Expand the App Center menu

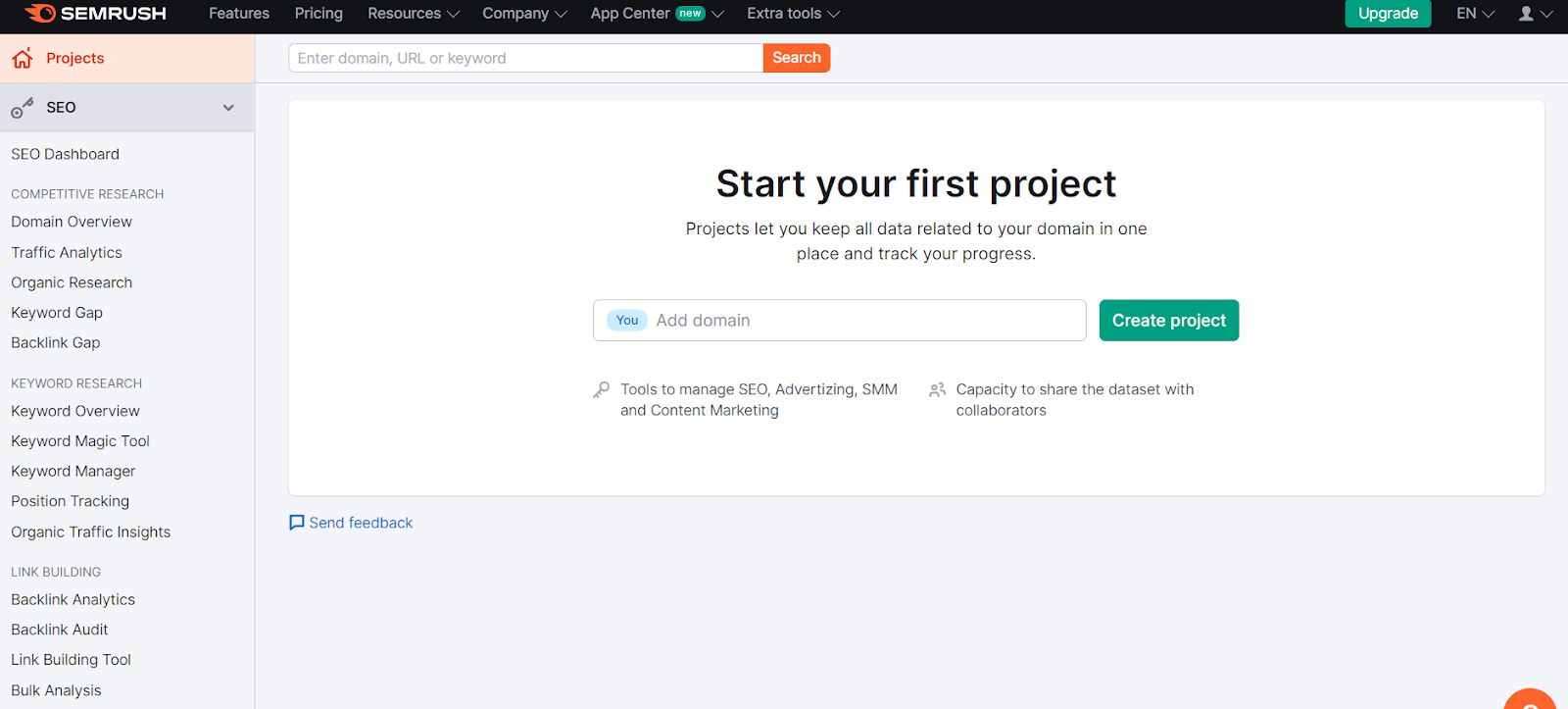click(x=657, y=14)
